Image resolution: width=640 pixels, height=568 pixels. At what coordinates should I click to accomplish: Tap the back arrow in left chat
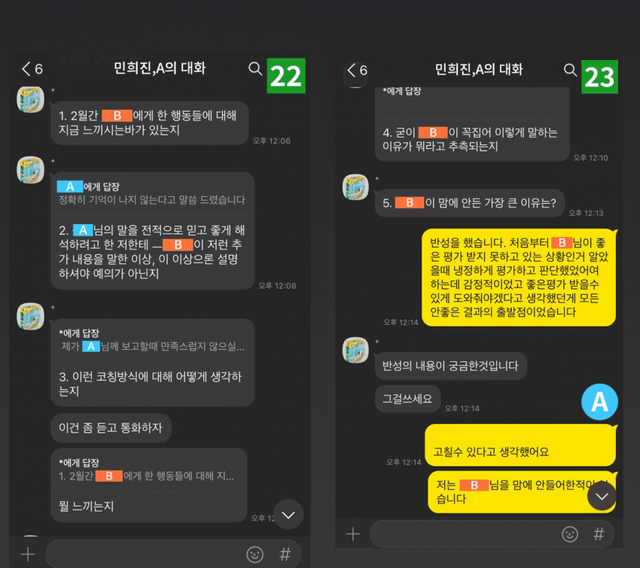[x=26, y=69]
